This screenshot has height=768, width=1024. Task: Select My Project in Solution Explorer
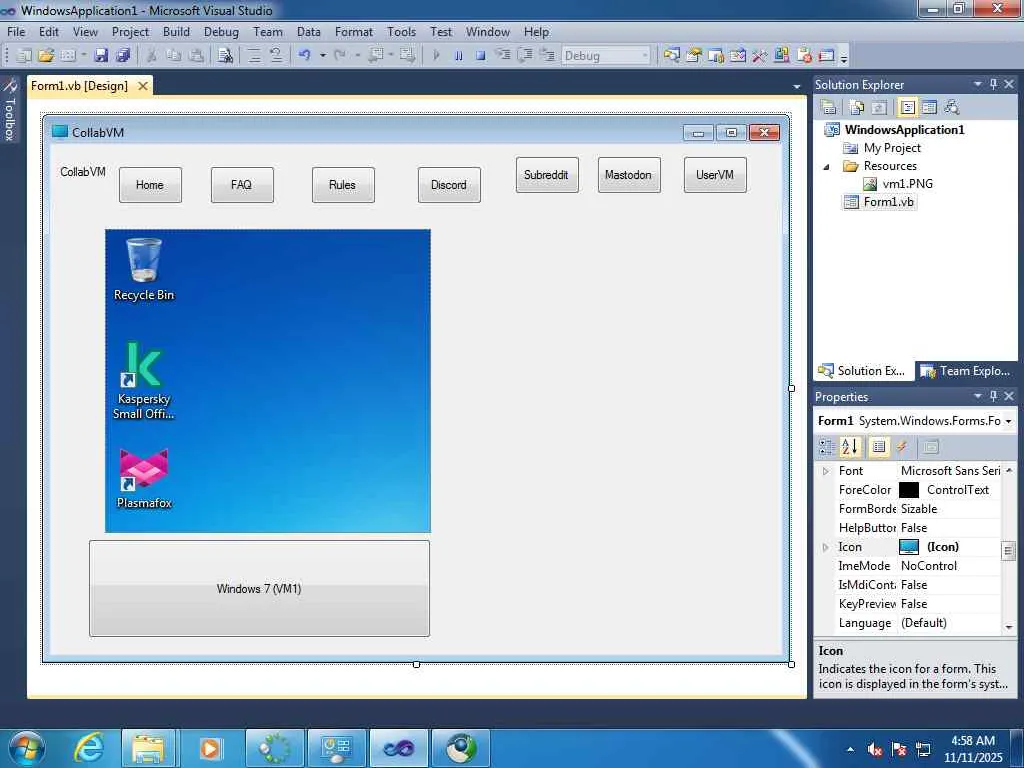point(892,148)
